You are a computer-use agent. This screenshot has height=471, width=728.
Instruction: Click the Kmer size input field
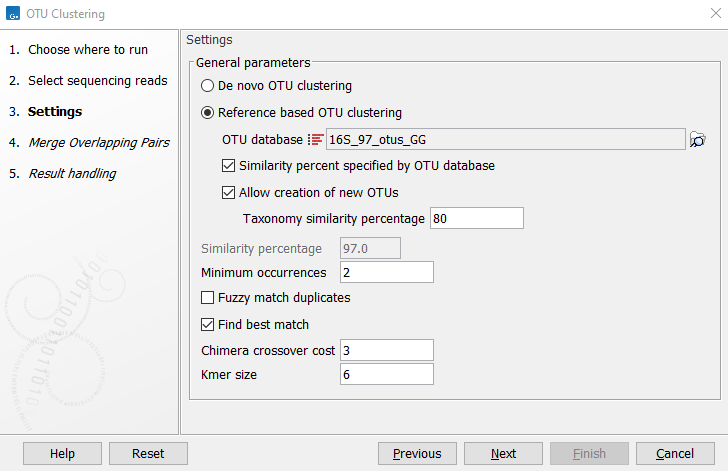tap(387, 374)
